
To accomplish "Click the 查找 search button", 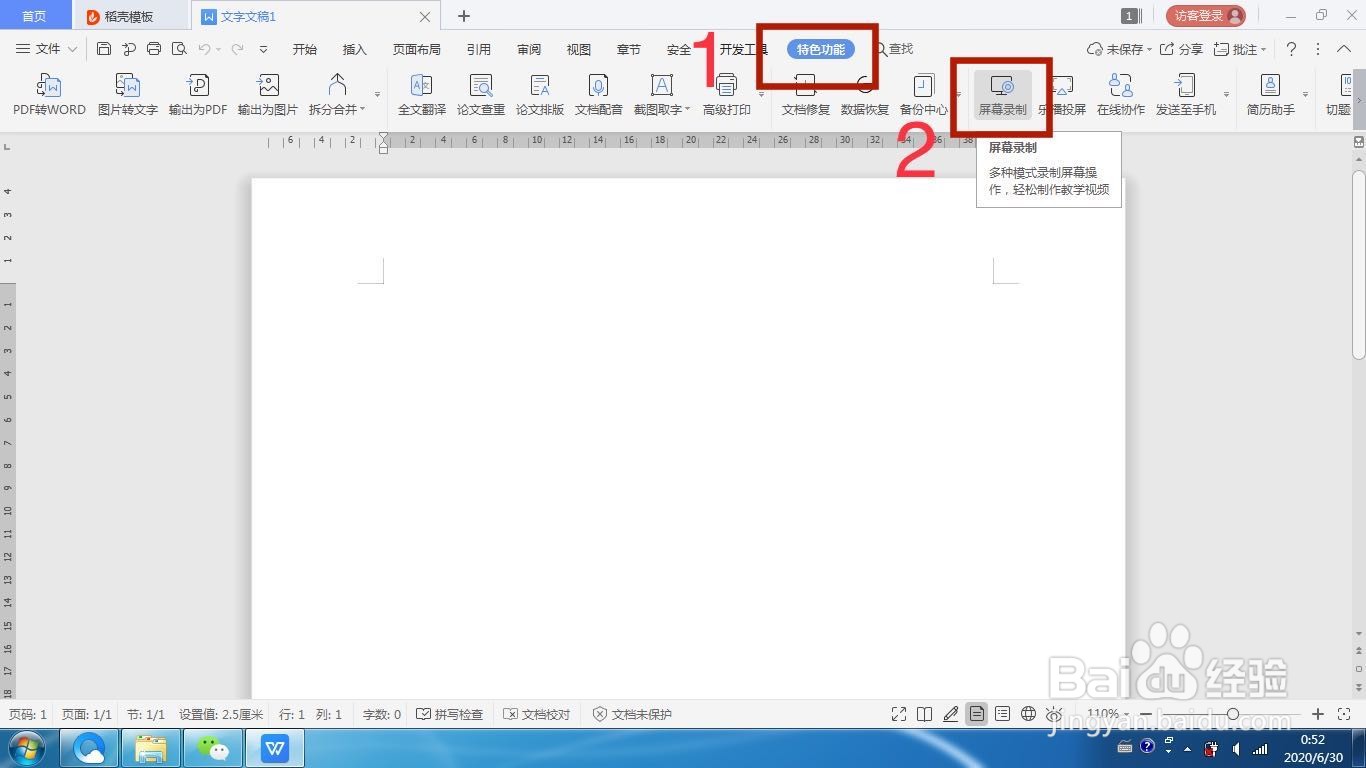I will pos(894,49).
